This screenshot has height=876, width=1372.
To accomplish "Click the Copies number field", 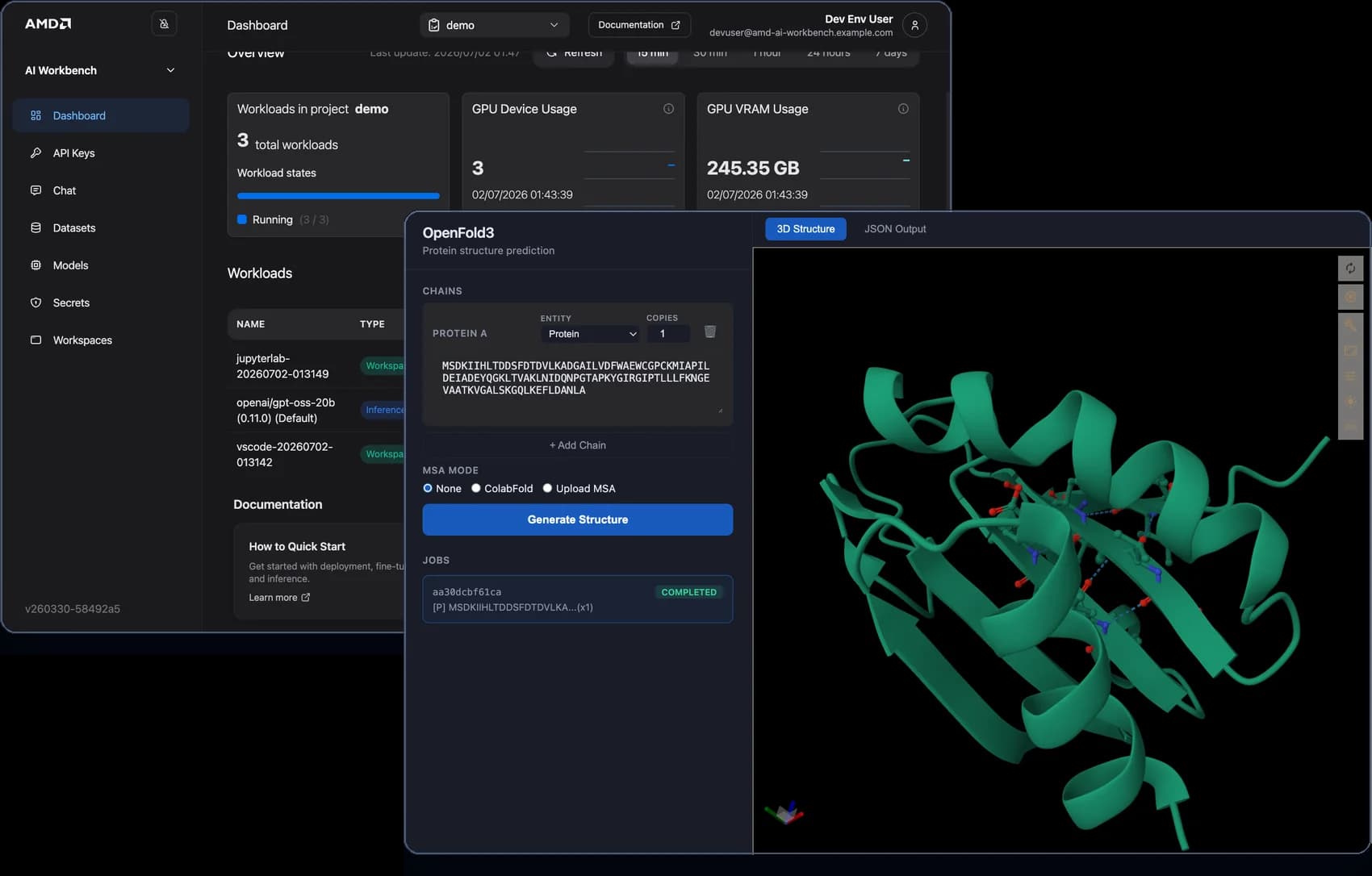I will (x=668, y=334).
